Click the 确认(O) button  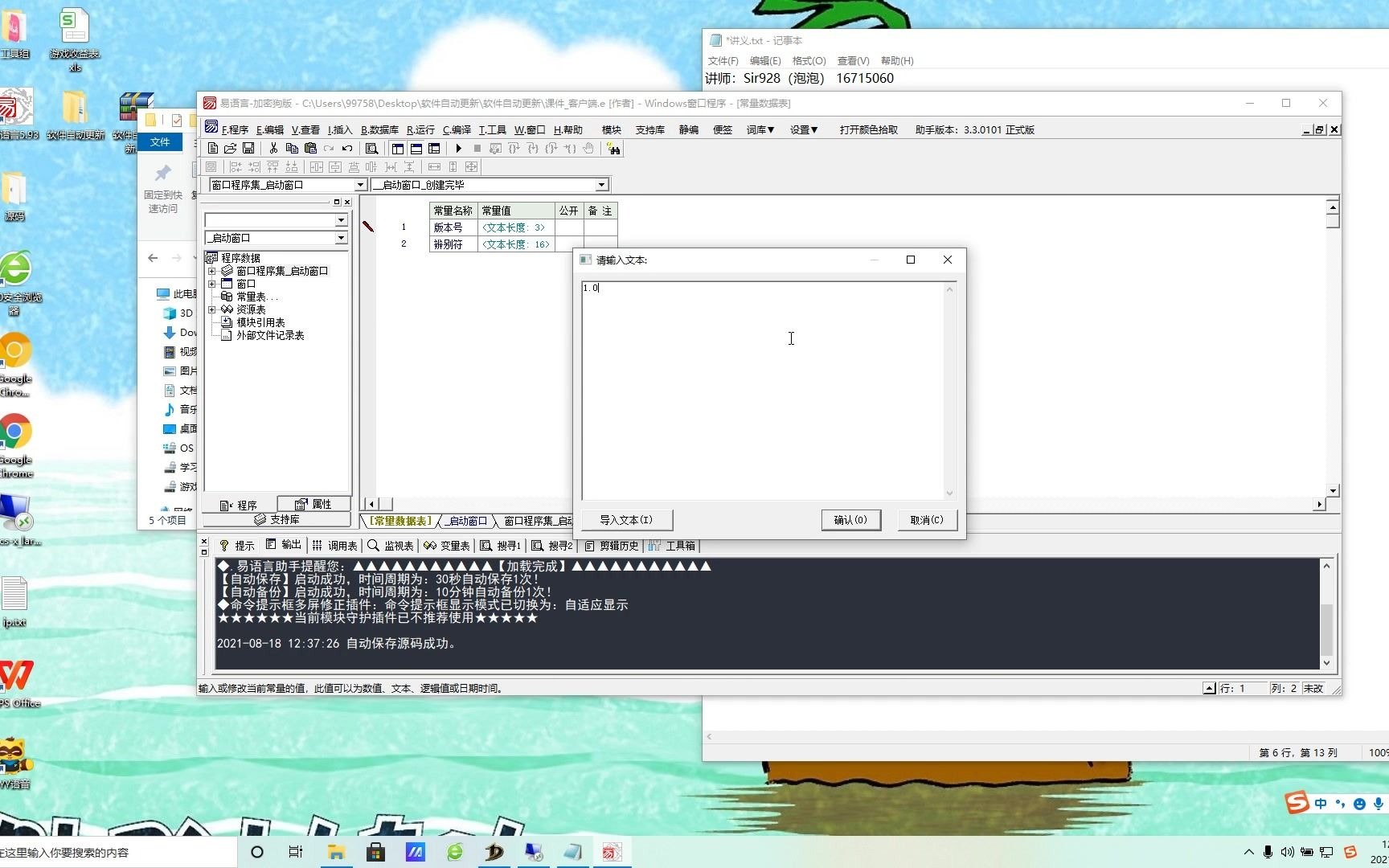(x=850, y=520)
